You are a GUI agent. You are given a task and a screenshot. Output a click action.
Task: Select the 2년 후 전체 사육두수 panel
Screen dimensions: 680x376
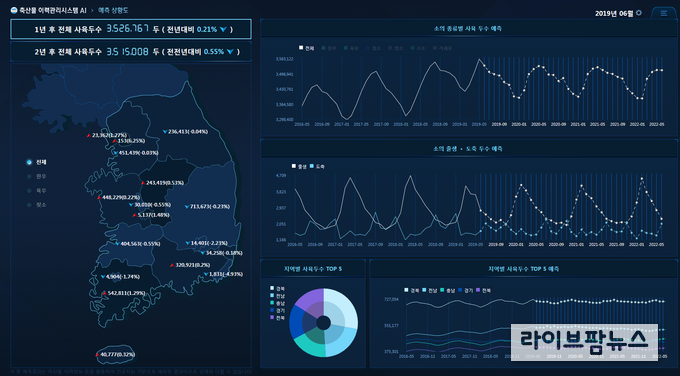click(131, 52)
